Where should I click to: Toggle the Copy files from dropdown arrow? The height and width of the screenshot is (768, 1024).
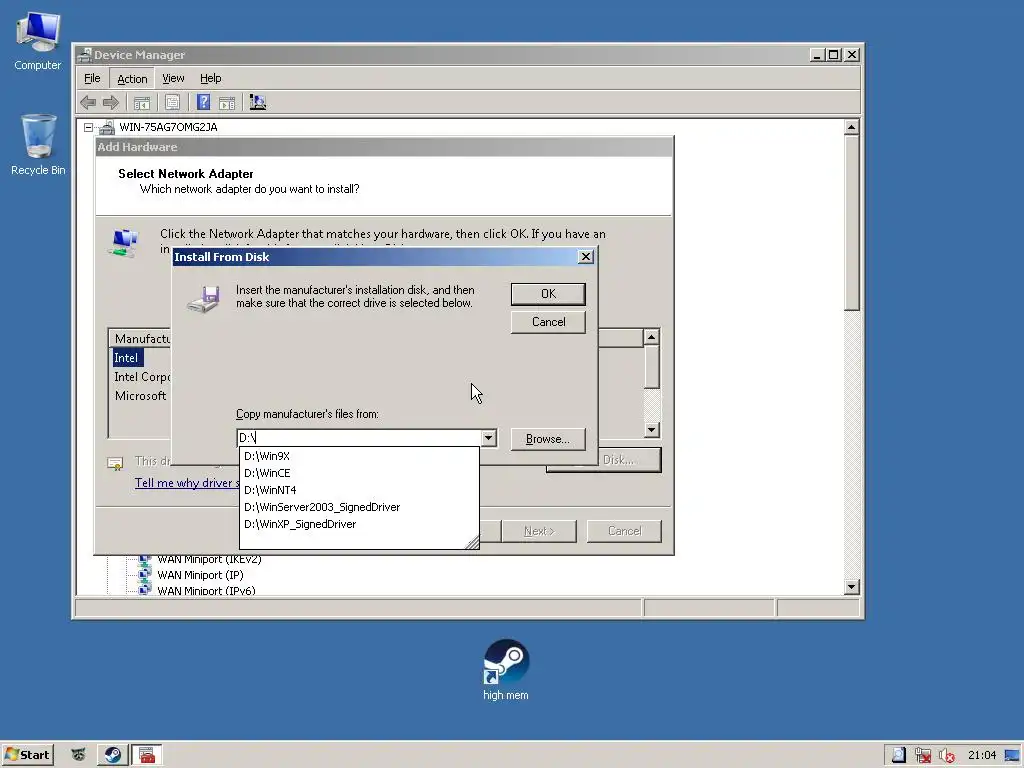click(x=488, y=438)
